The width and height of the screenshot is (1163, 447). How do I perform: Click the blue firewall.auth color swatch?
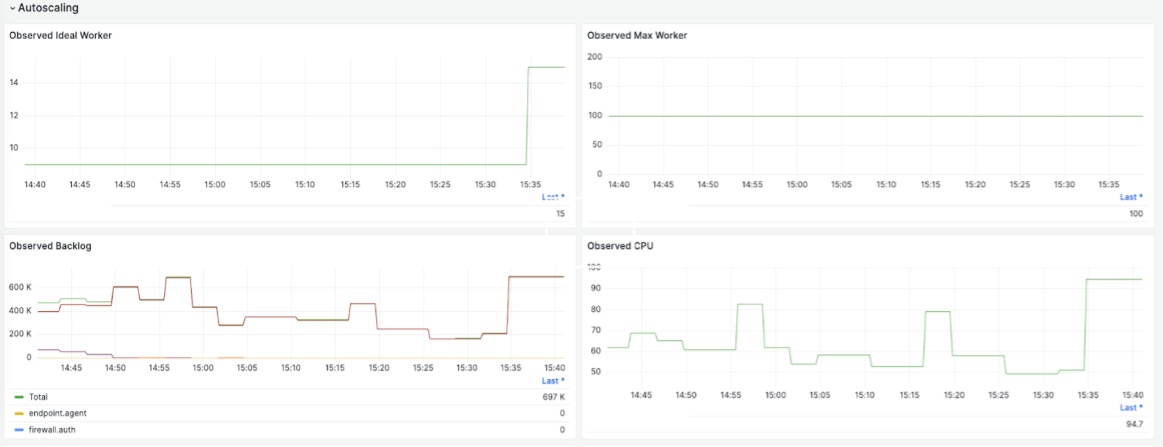[x=19, y=429]
